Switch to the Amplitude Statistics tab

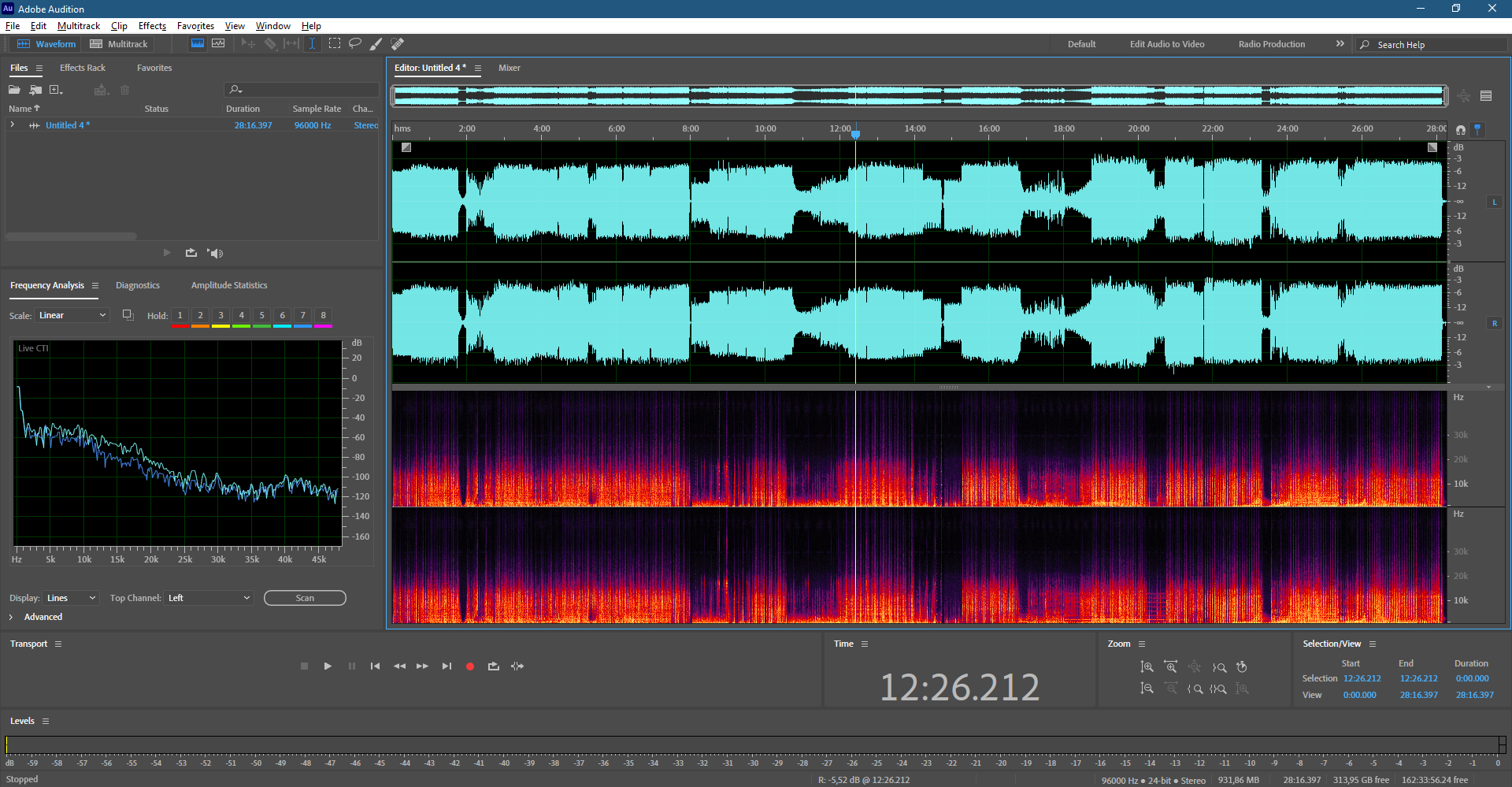pos(229,285)
